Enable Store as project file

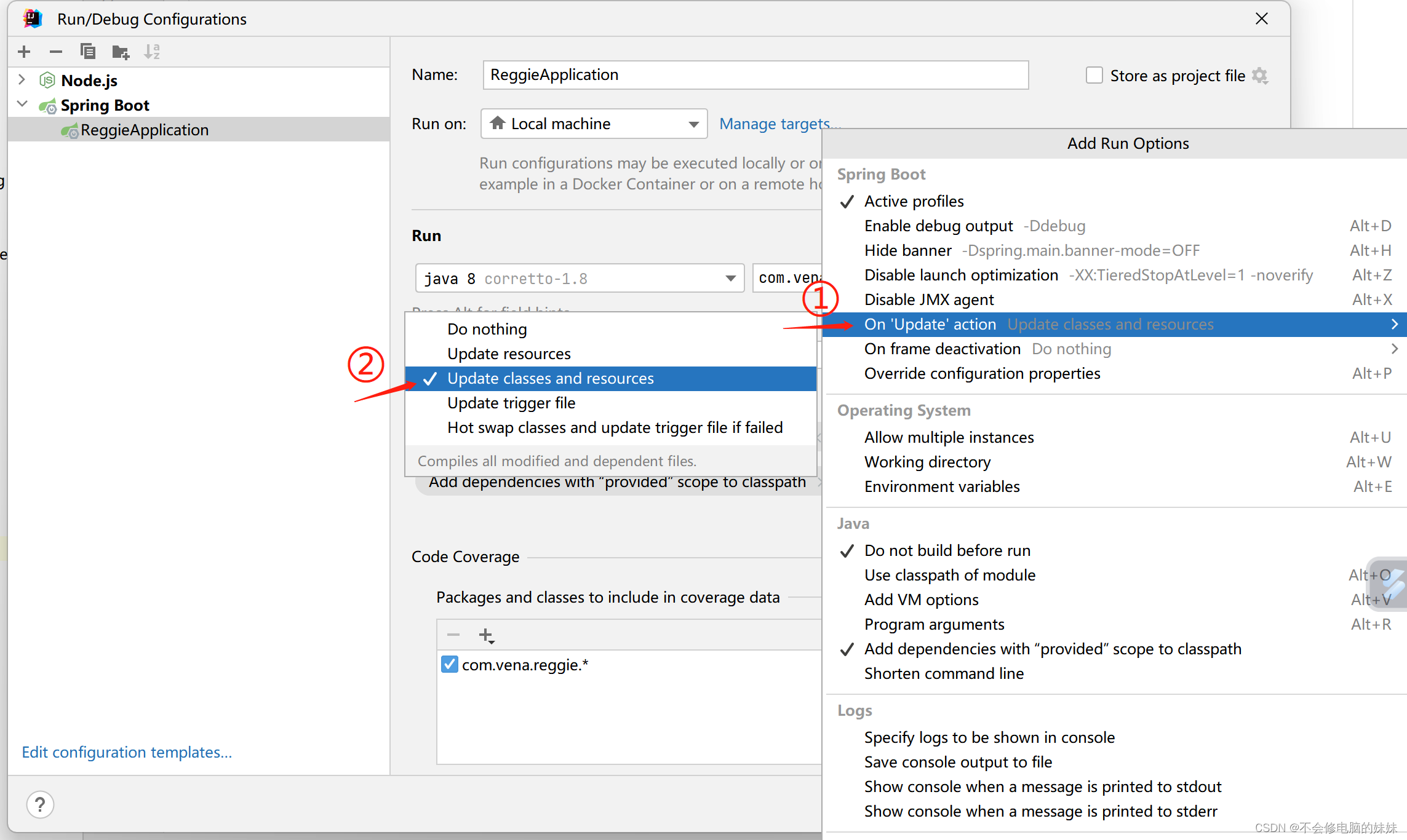(x=1094, y=74)
